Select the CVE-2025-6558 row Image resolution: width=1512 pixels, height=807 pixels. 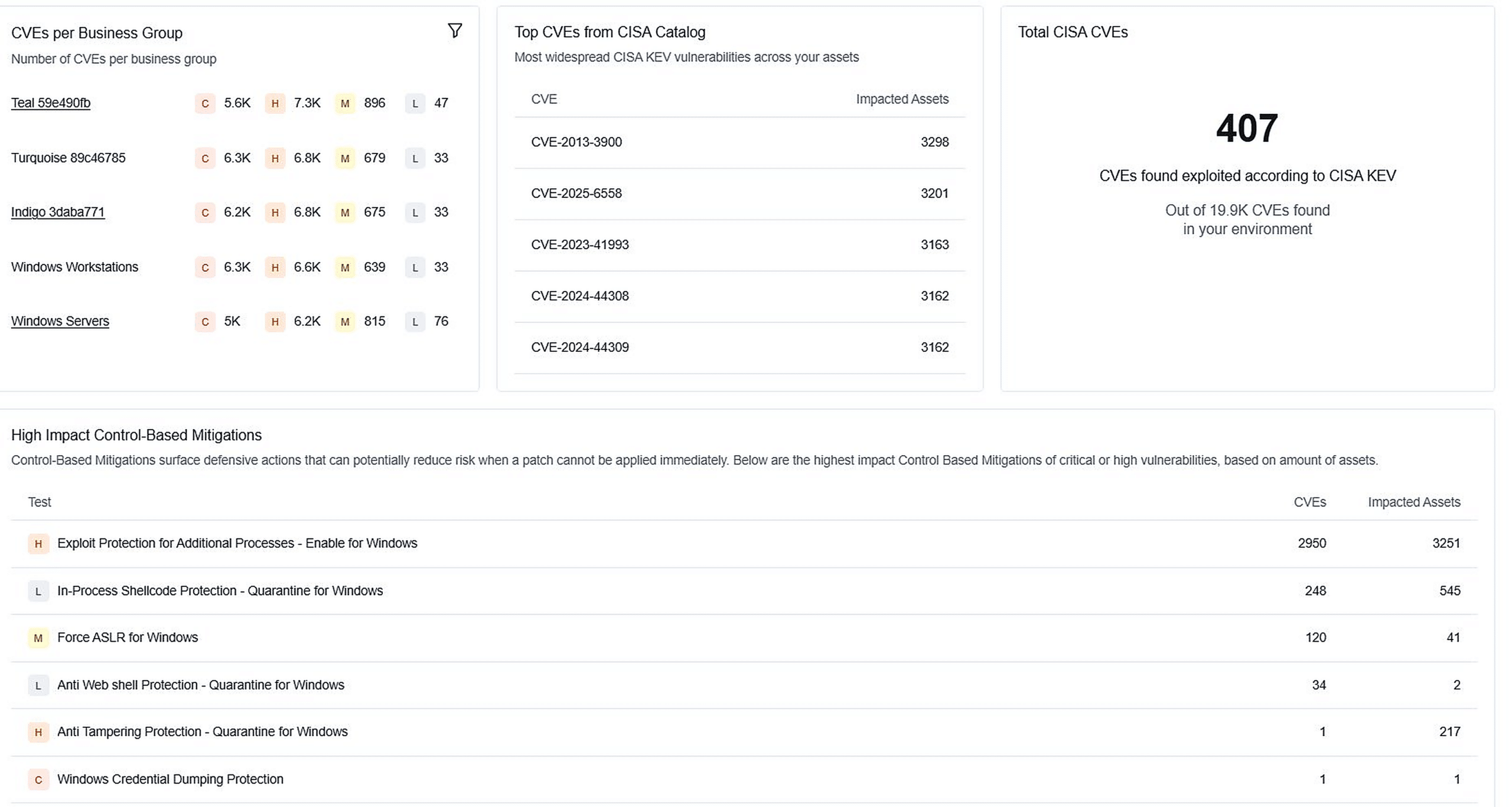[x=576, y=194]
